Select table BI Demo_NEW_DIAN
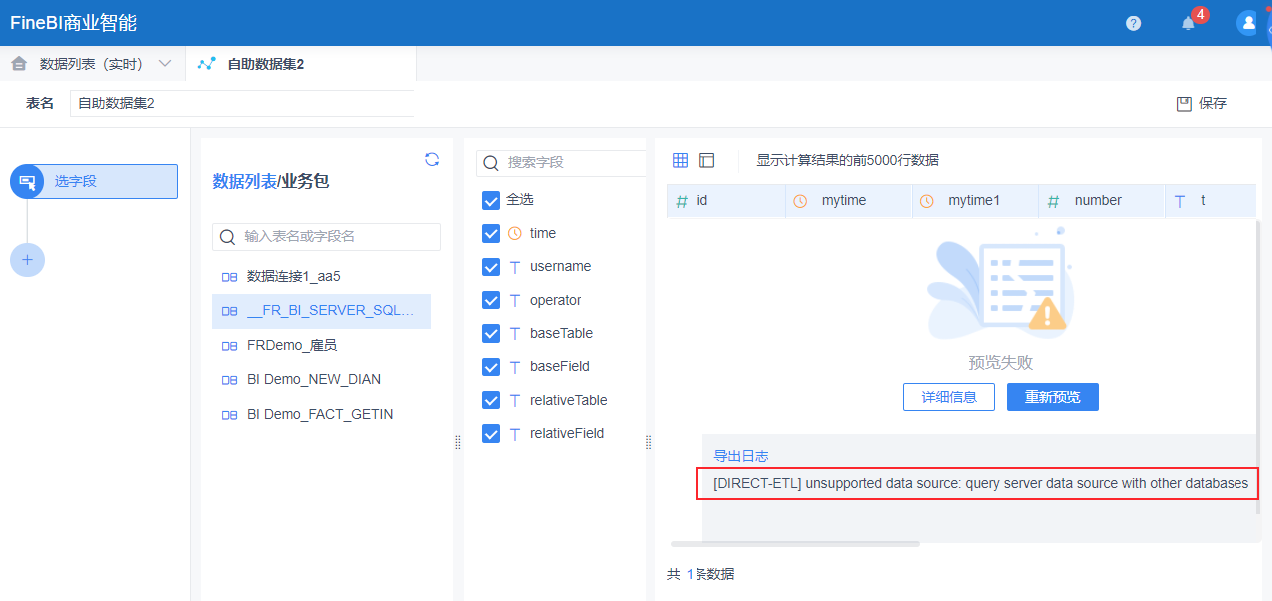This screenshot has height=601, width=1272. pyautogui.click(x=321, y=380)
